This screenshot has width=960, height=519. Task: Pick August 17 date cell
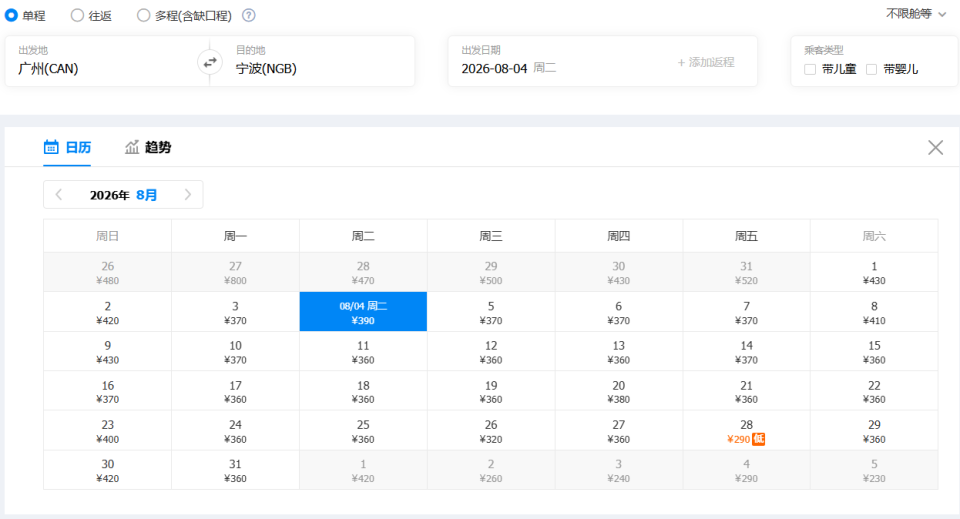[x=235, y=392]
